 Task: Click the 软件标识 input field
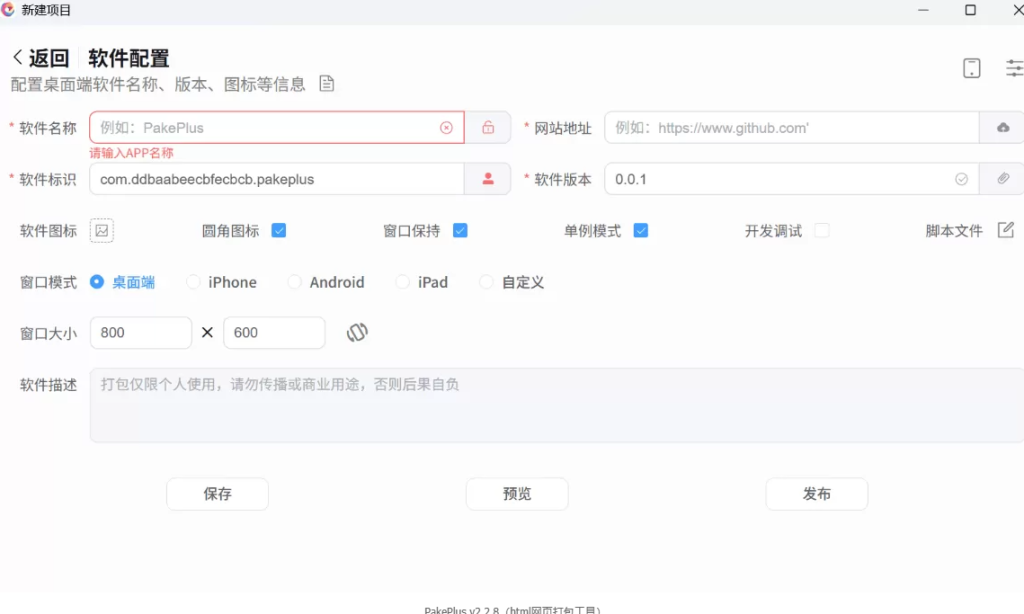point(277,179)
